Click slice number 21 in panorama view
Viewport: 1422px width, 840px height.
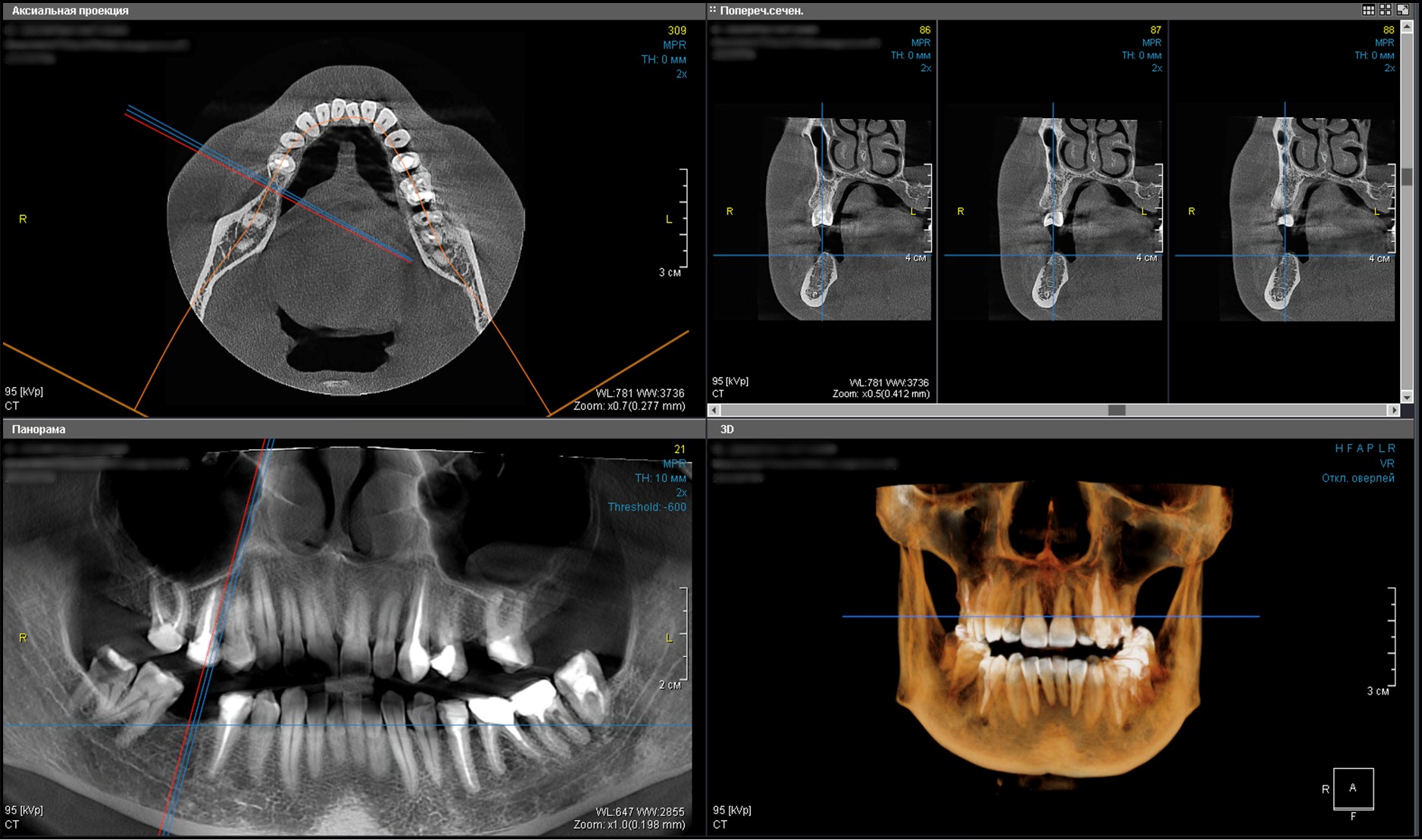pyautogui.click(x=680, y=449)
